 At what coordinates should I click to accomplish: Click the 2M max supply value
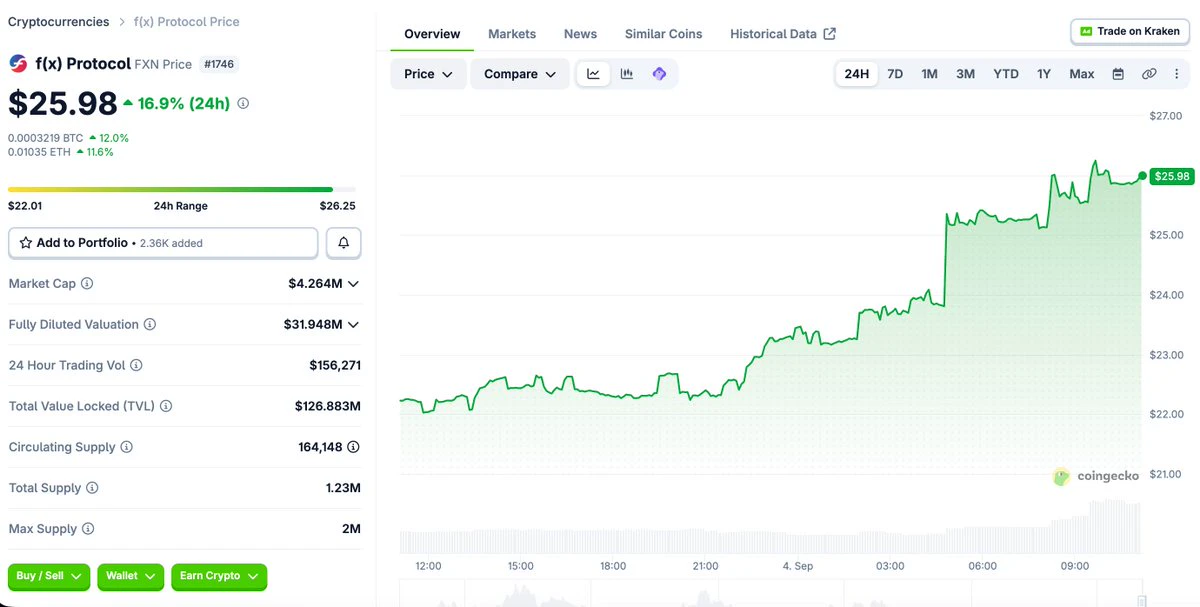[x=351, y=529]
